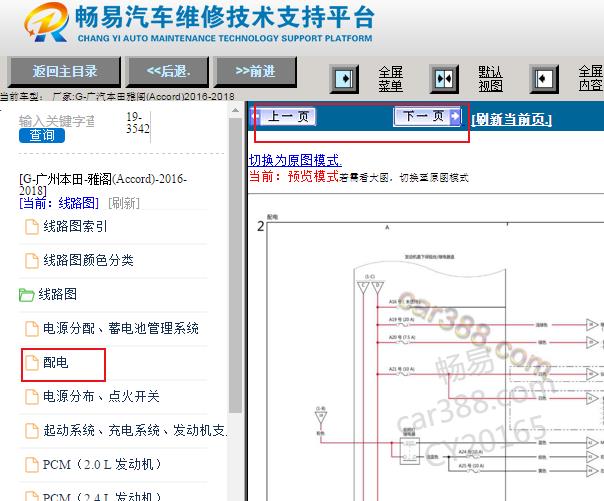This screenshot has height=501, width=604.
Task: Click the page icon beside 配电
Action: tap(32, 363)
